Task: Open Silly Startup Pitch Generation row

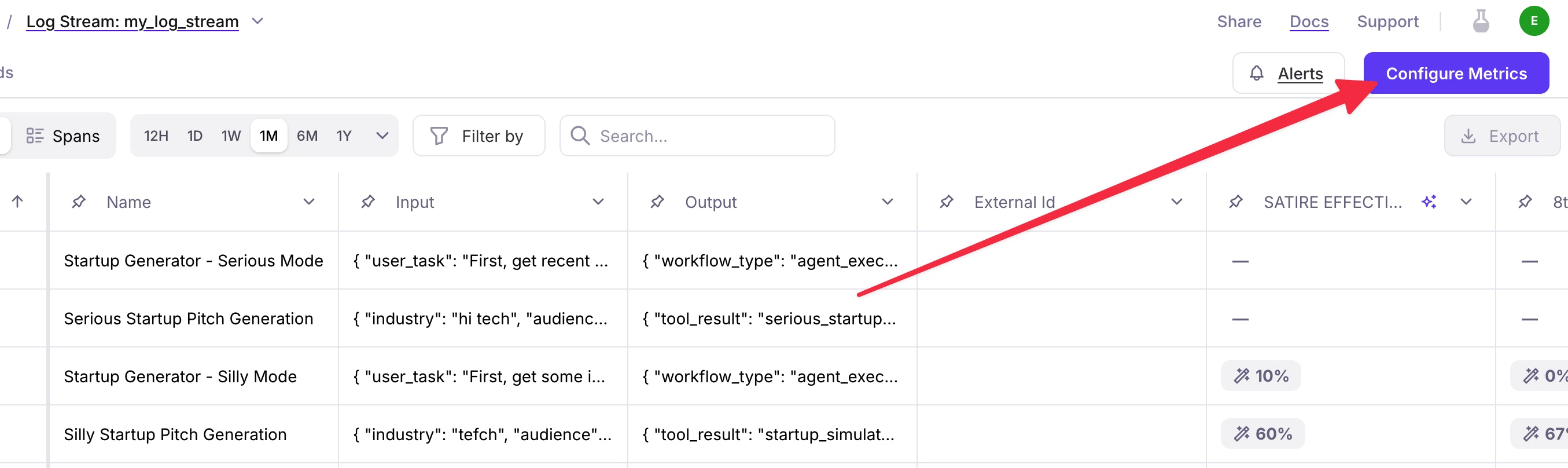Action: (194, 434)
